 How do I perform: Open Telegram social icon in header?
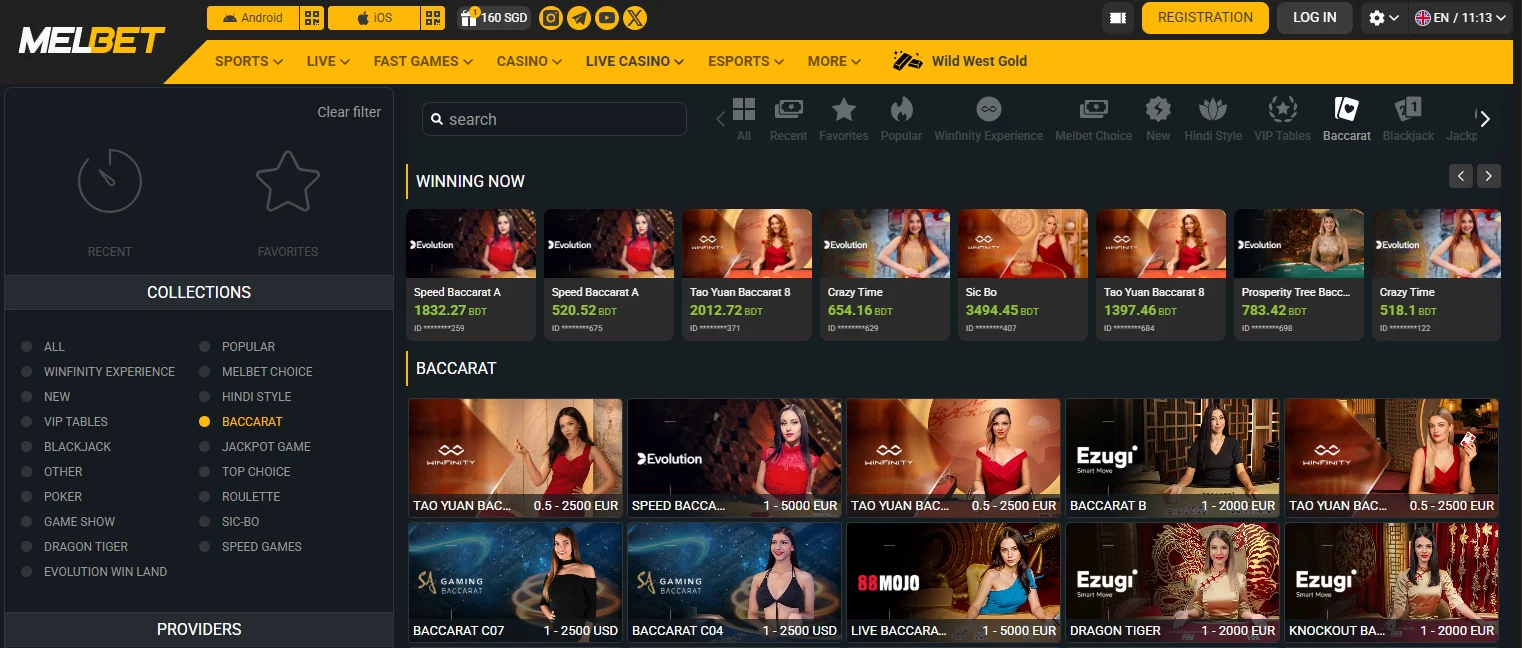(x=578, y=18)
